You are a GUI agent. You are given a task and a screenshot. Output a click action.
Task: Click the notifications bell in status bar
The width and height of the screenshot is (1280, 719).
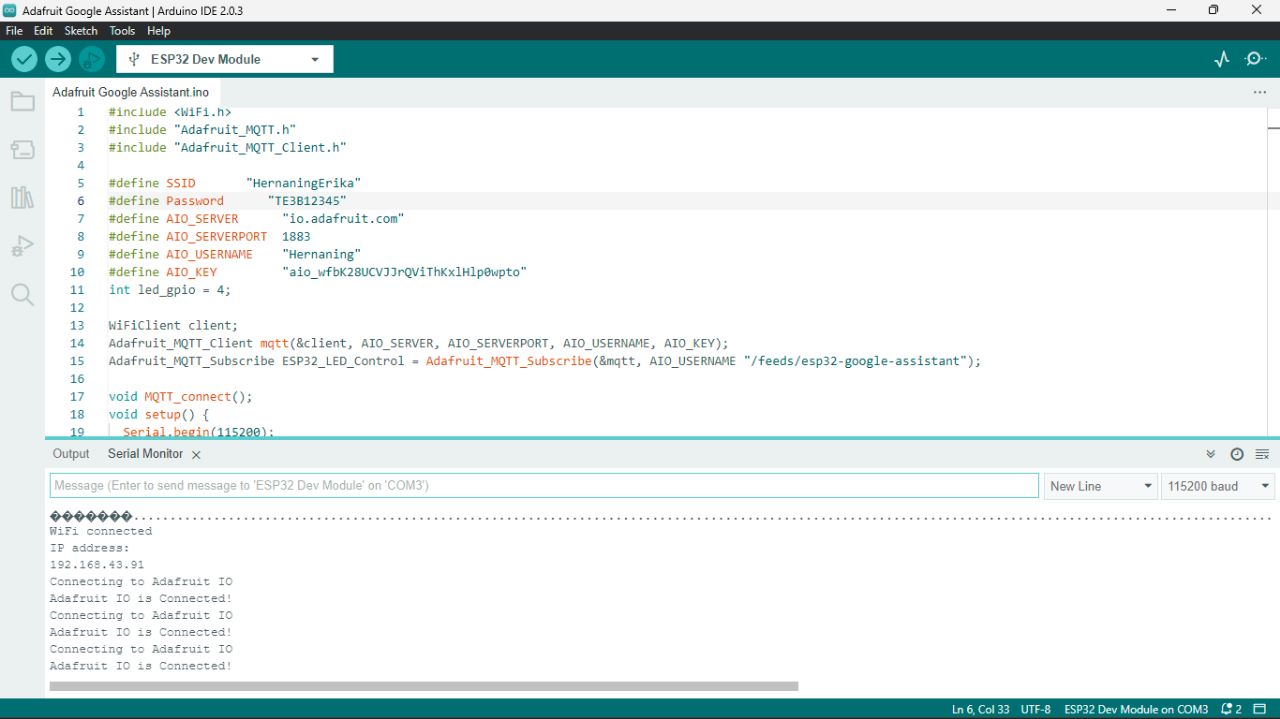(1231, 709)
